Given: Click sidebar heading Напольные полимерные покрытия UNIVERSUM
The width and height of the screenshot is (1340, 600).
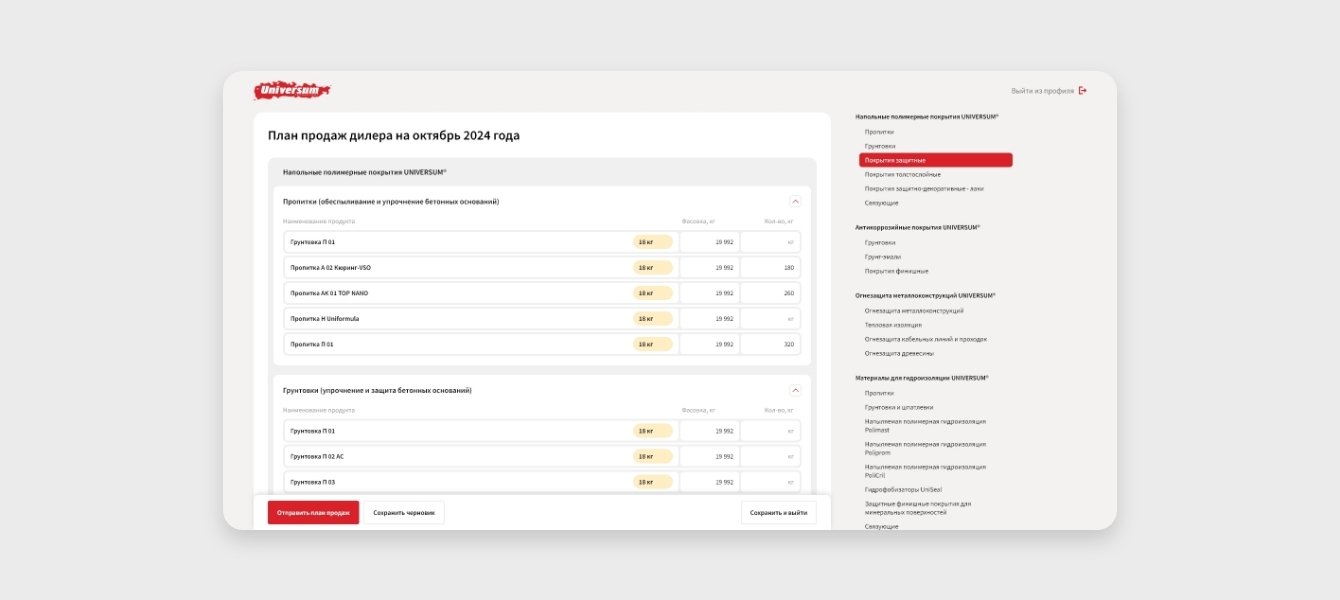Looking at the screenshot, I should coord(927,117).
